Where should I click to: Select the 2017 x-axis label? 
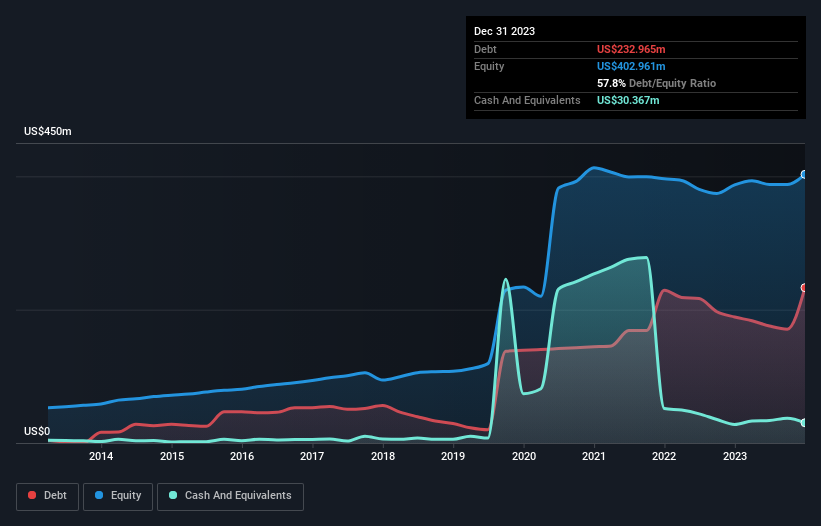coord(312,456)
